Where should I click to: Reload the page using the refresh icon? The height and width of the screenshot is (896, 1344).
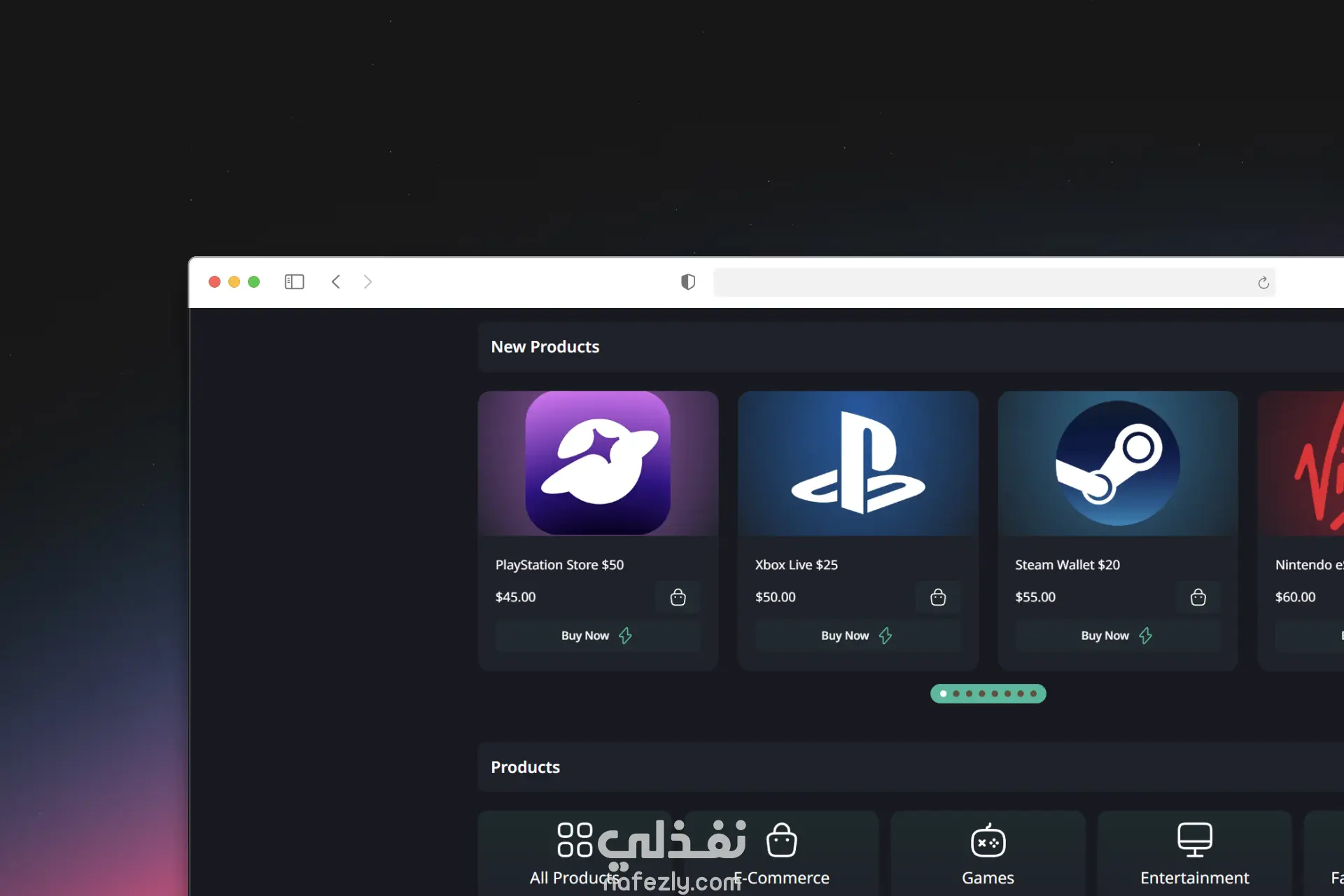point(1263,282)
